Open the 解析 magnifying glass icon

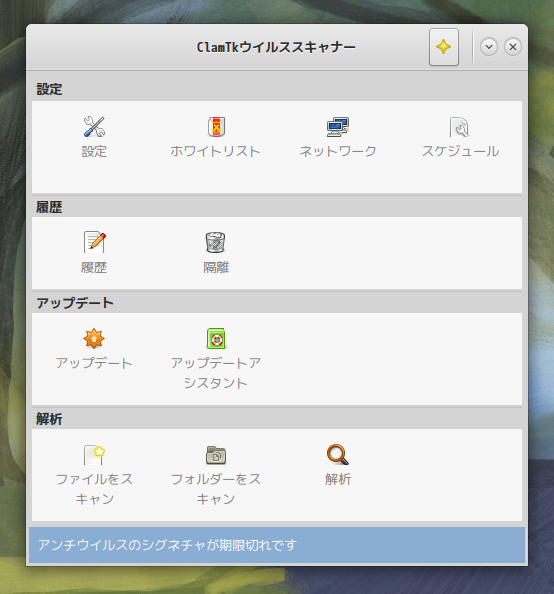[338, 455]
